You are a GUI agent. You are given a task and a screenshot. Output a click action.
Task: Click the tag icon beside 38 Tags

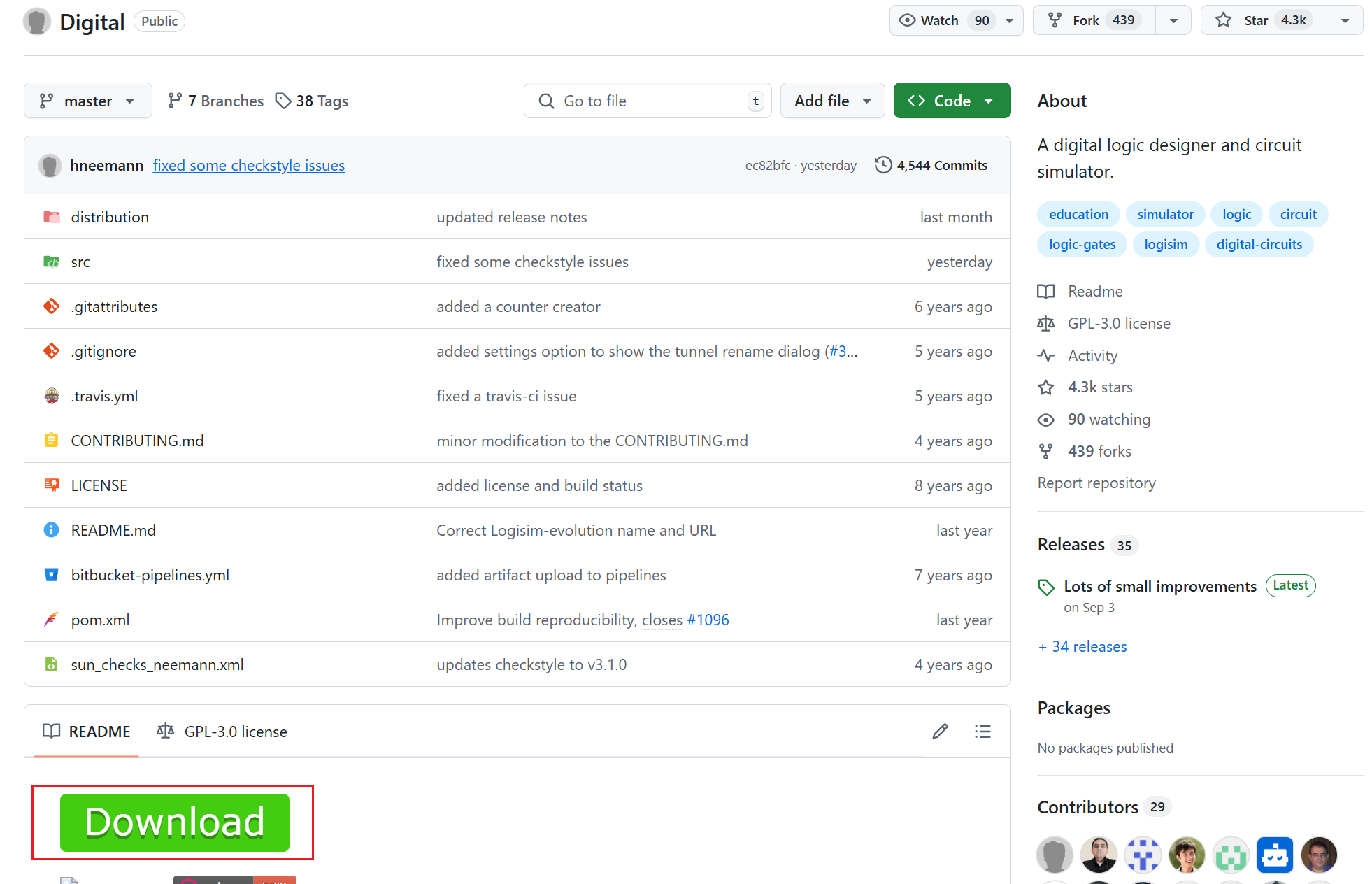click(283, 101)
